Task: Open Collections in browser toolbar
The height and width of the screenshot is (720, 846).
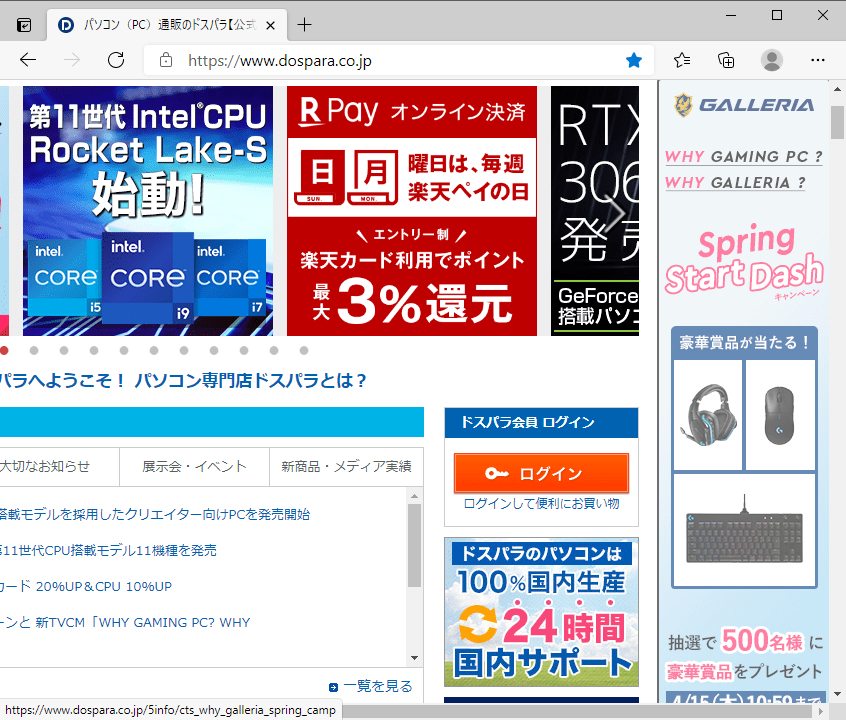Action: click(726, 60)
